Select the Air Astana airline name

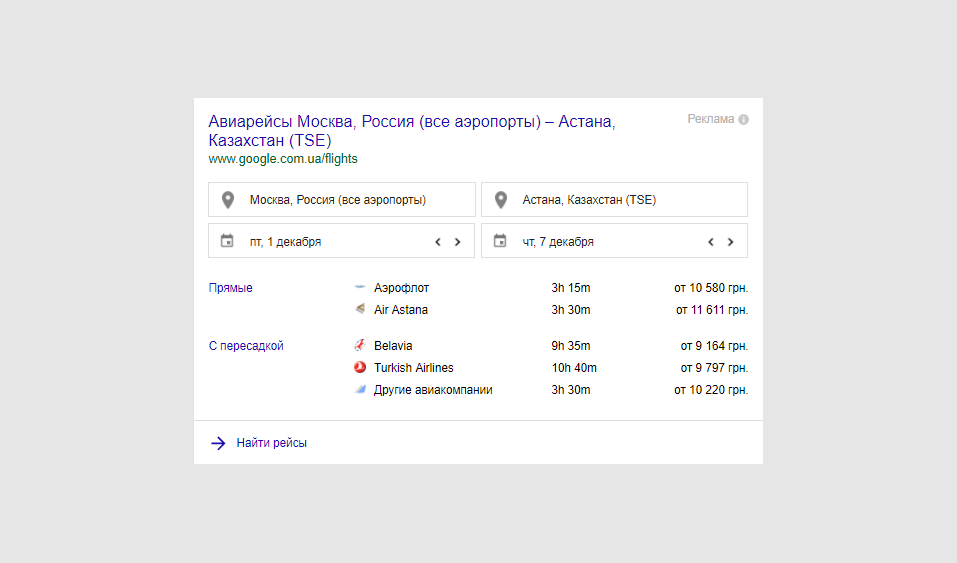coord(401,310)
